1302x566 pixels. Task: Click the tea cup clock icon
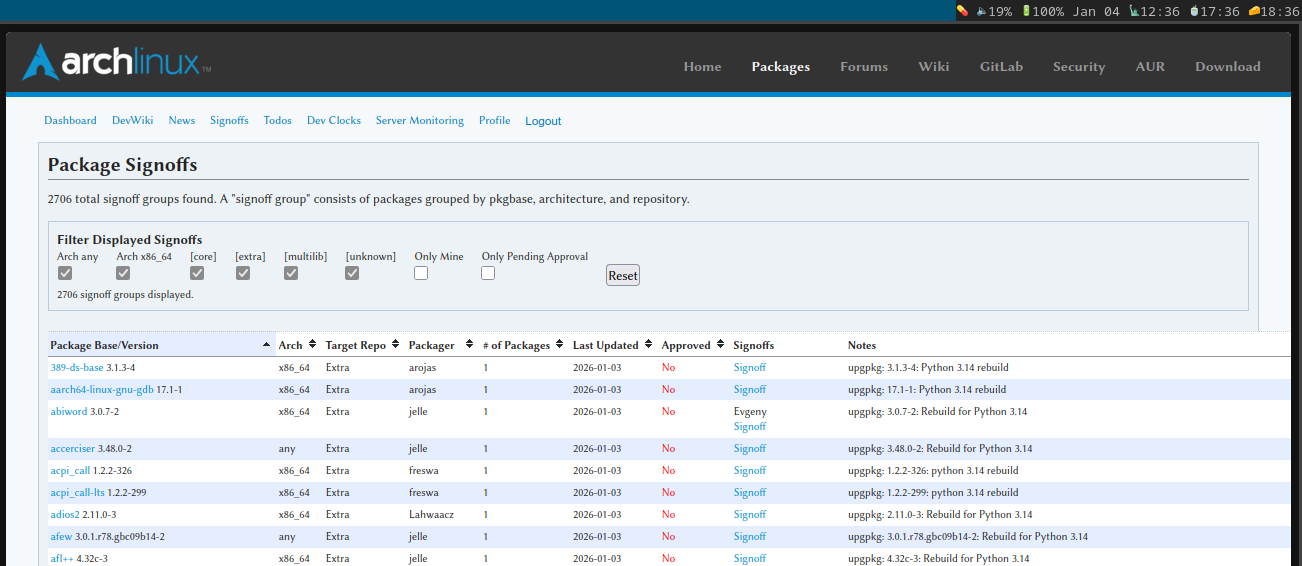1193,11
